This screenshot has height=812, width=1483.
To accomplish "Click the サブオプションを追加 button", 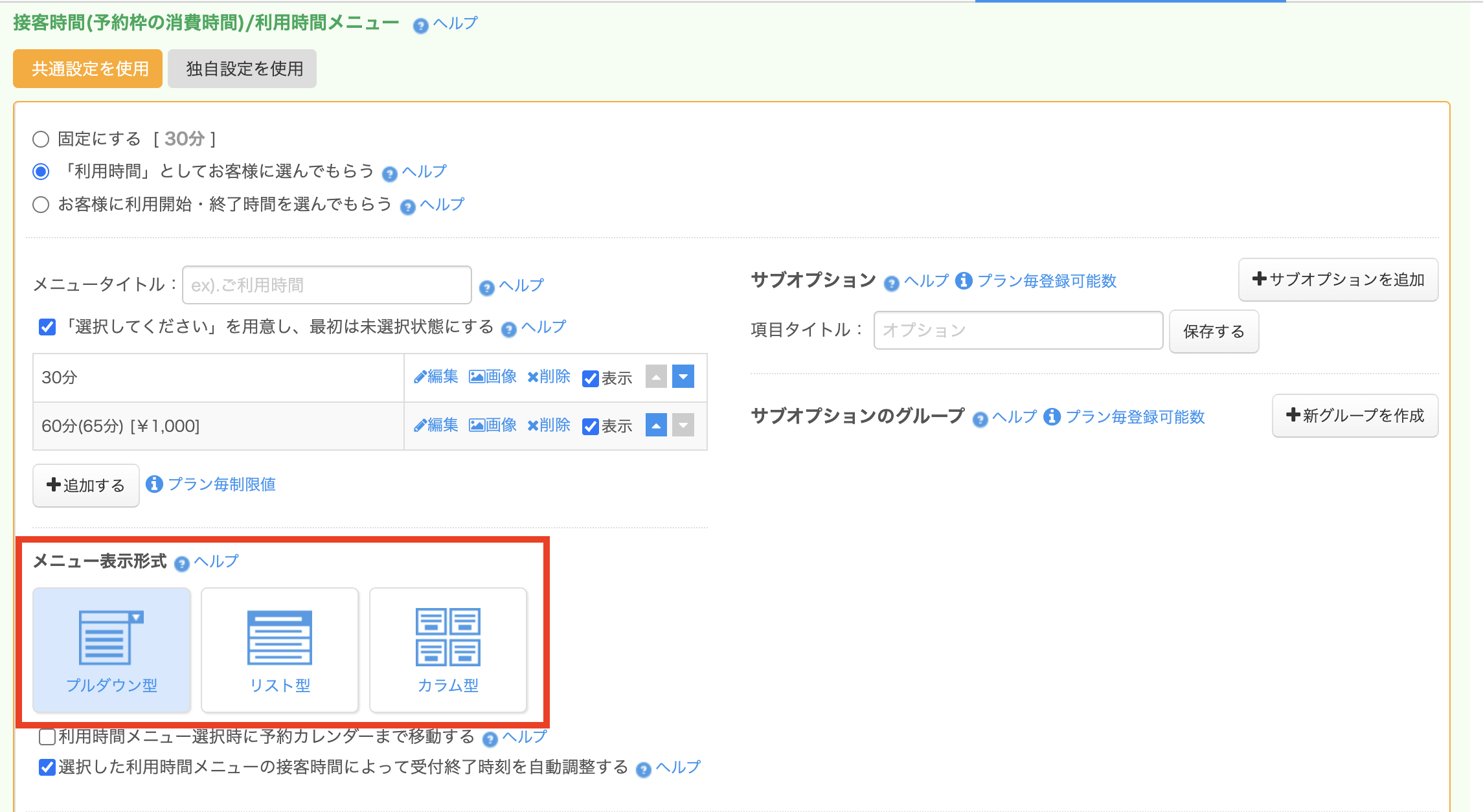I will [1338, 280].
